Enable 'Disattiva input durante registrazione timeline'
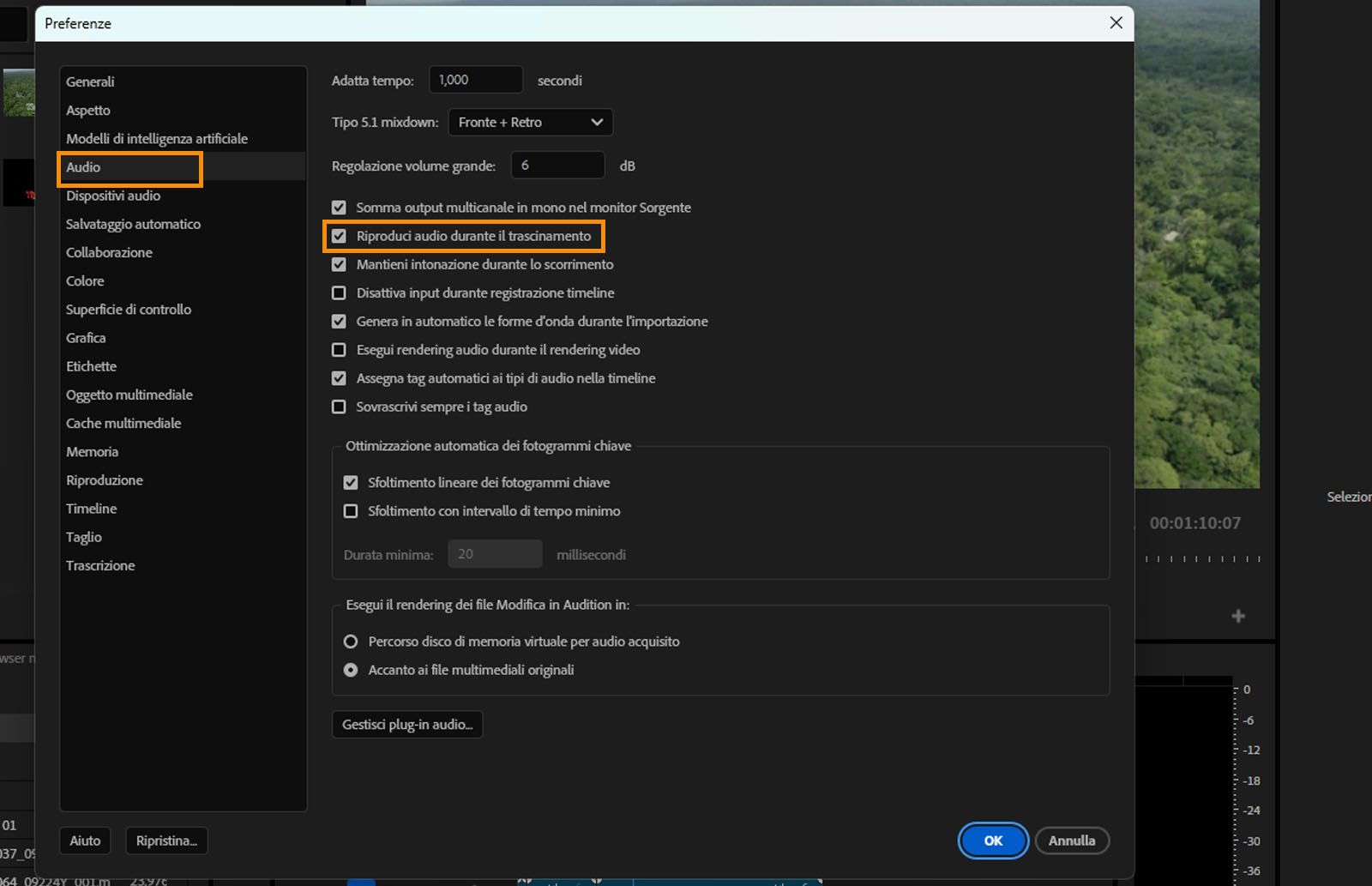Image resolution: width=1372 pixels, height=886 pixels. point(339,292)
